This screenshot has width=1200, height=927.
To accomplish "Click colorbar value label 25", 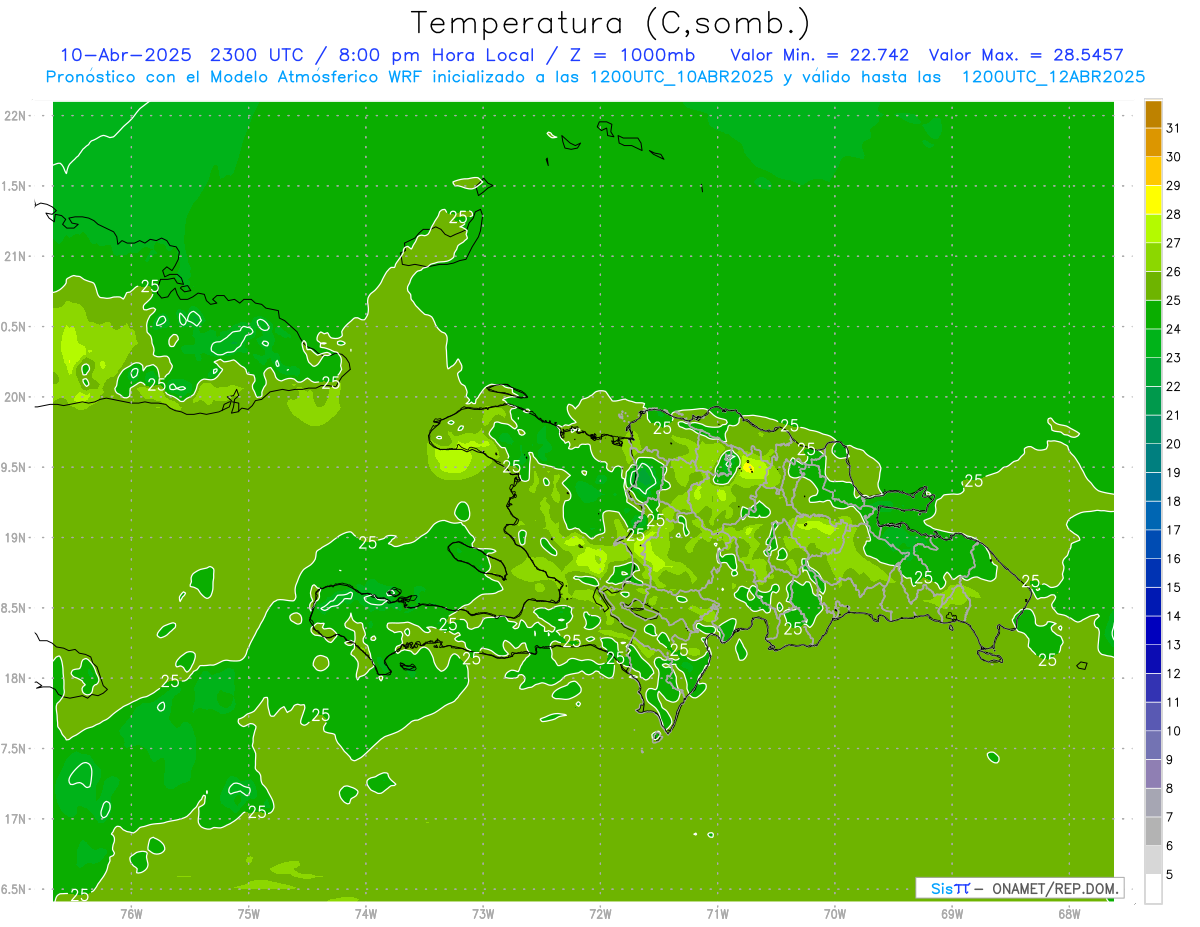I will tap(1173, 300).
